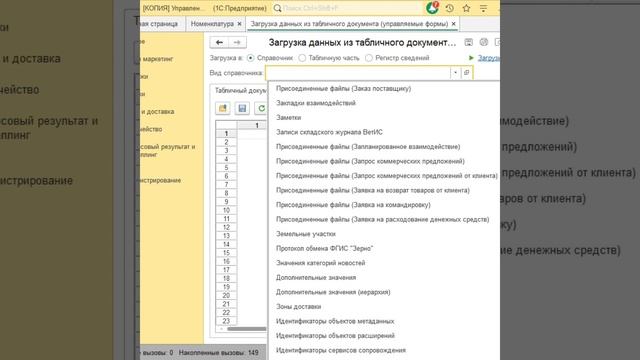
Task: Click the Загрузить link
Action: pos(488,58)
